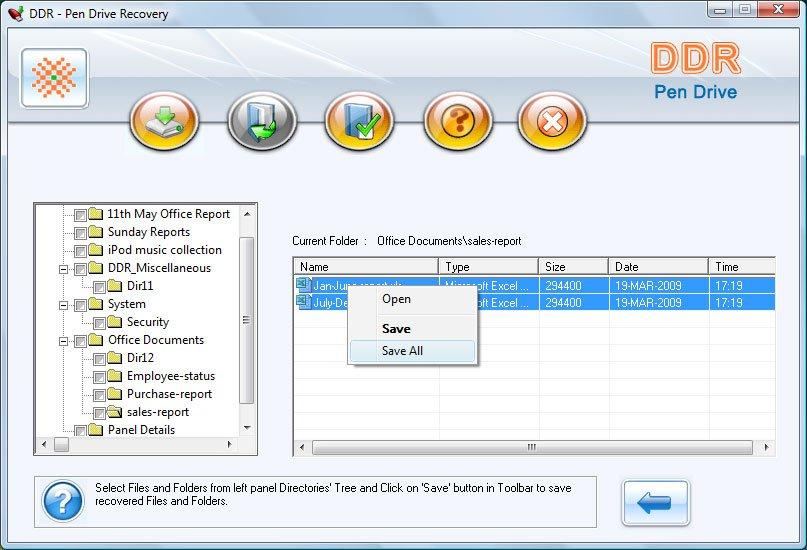
Task: Sort by the Name column header
Action: click(366, 267)
